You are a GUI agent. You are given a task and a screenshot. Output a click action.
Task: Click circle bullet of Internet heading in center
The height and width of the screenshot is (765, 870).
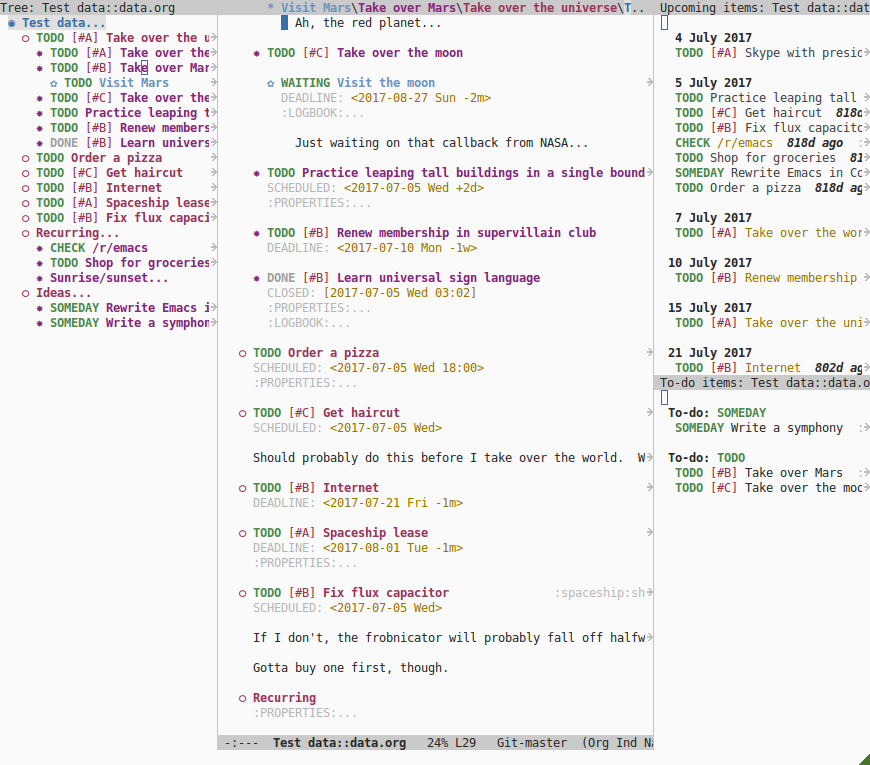[x=242, y=488]
